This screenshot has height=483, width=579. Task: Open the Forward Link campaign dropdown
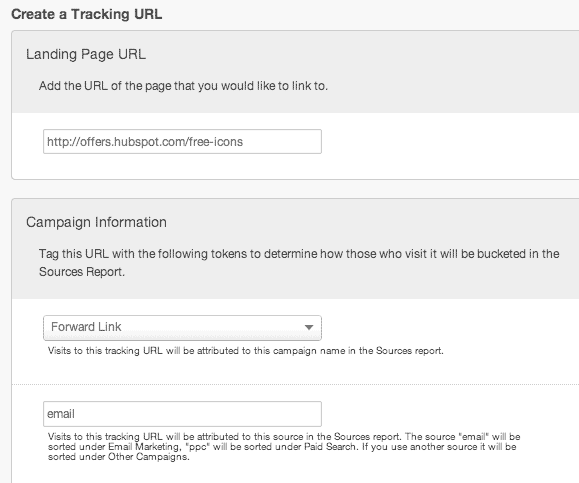[182, 328]
